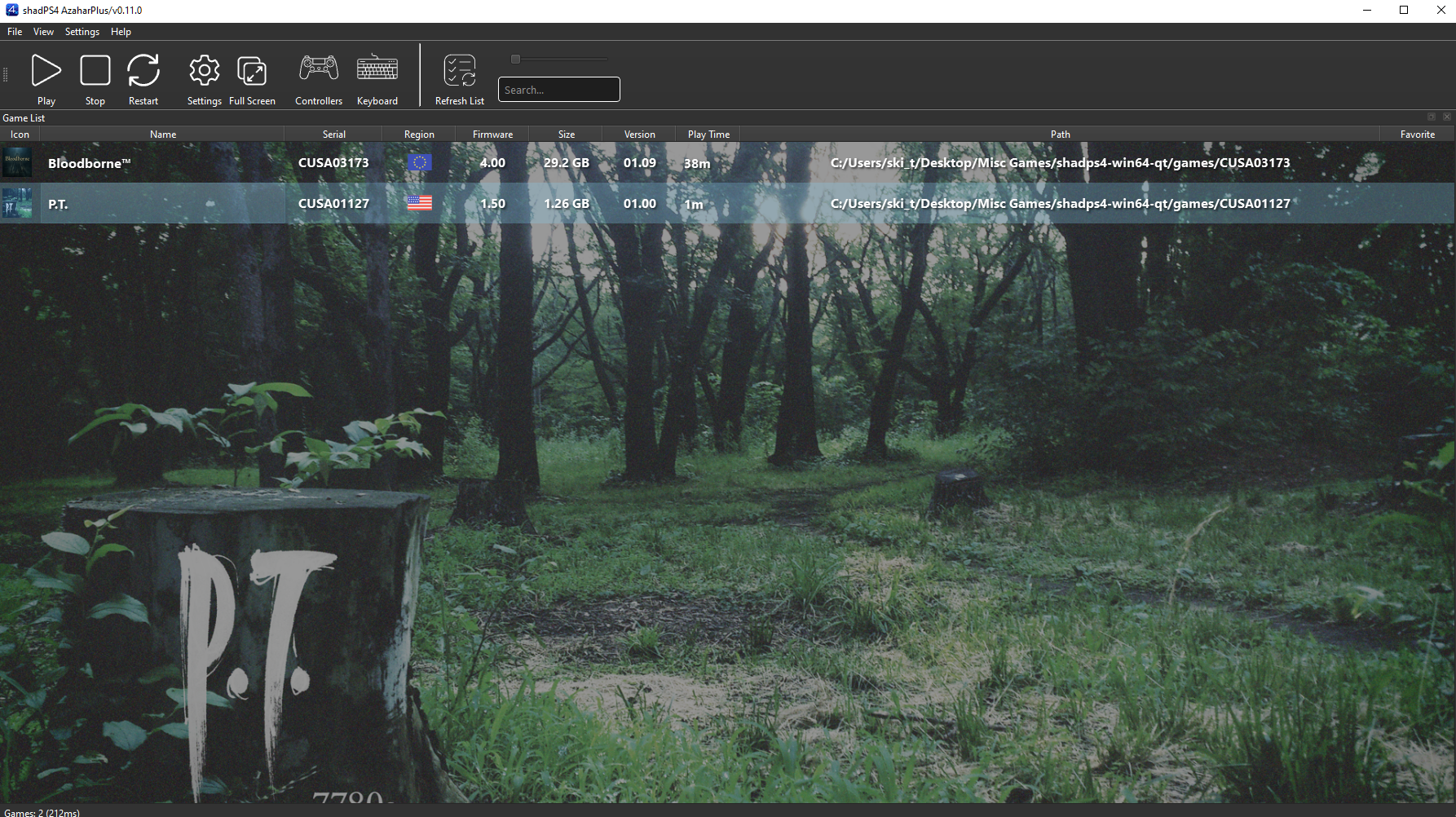Open Settings from the gear toolbar icon

click(204, 70)
